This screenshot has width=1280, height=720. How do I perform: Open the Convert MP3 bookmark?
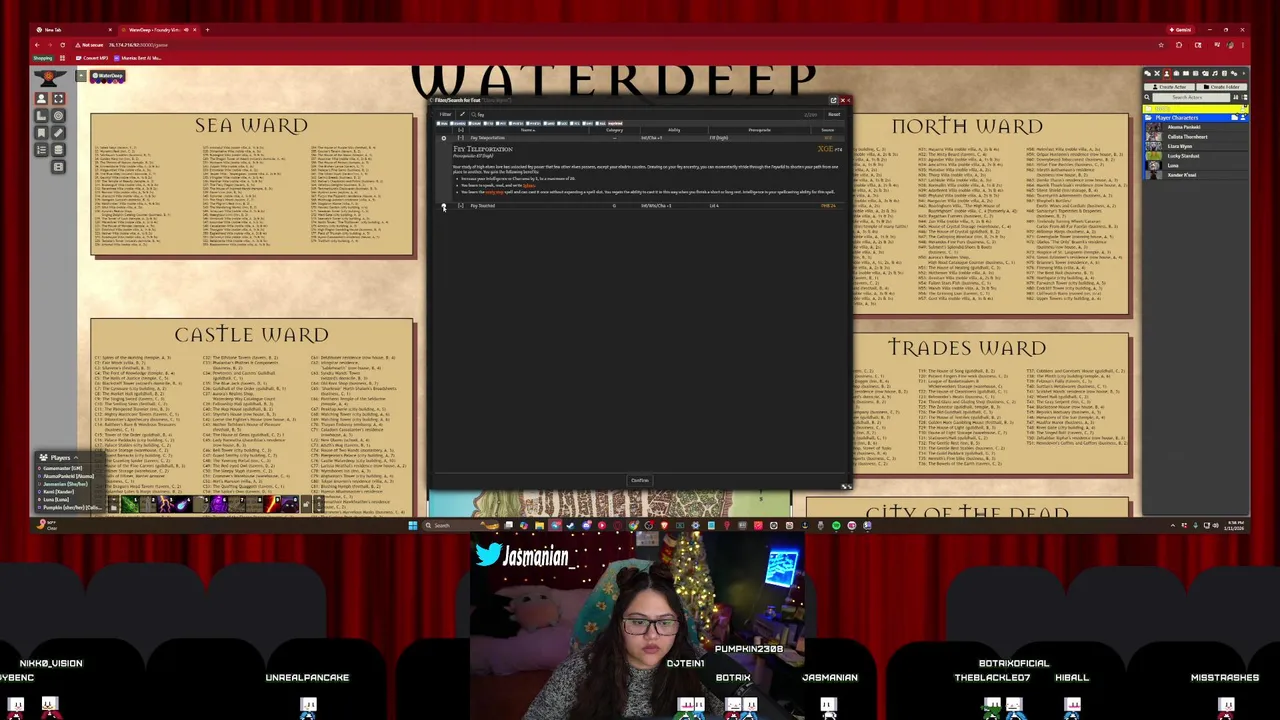point(92,58)
